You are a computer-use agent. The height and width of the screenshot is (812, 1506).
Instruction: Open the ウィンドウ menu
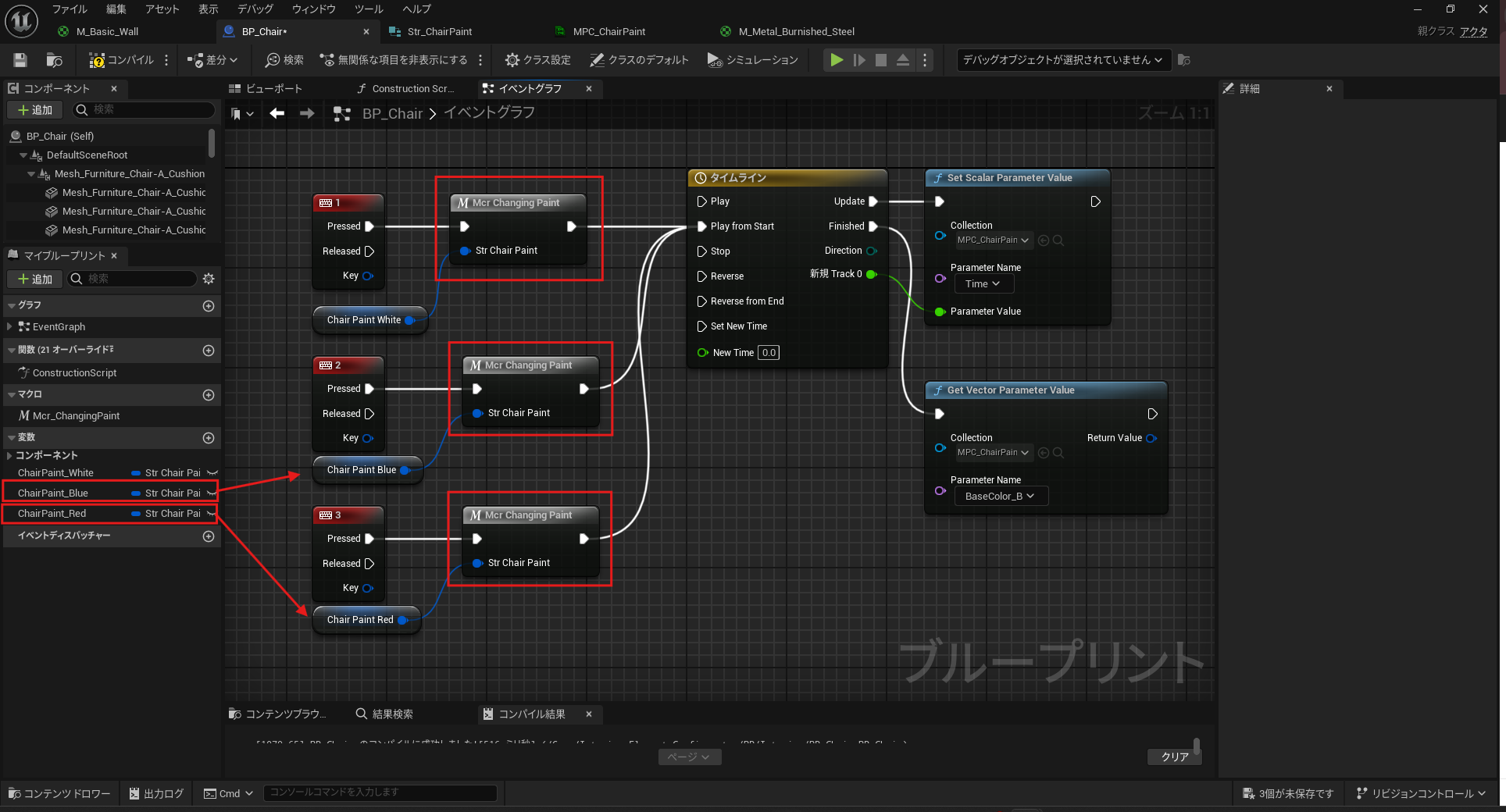coord(313,9)
